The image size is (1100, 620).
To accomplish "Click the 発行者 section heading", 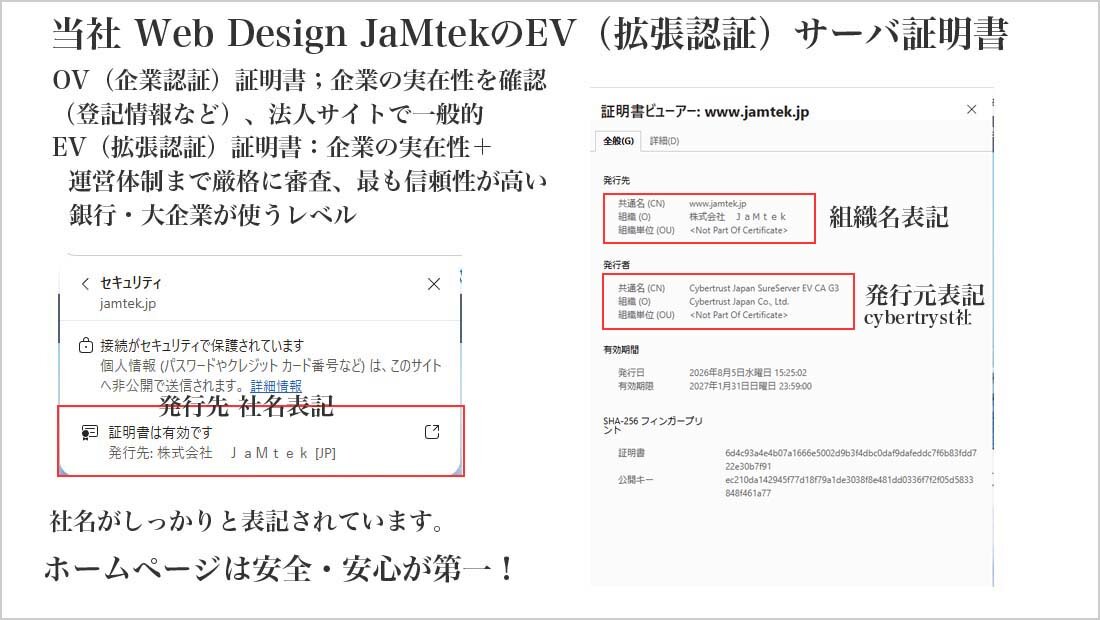I will (617, 265).
